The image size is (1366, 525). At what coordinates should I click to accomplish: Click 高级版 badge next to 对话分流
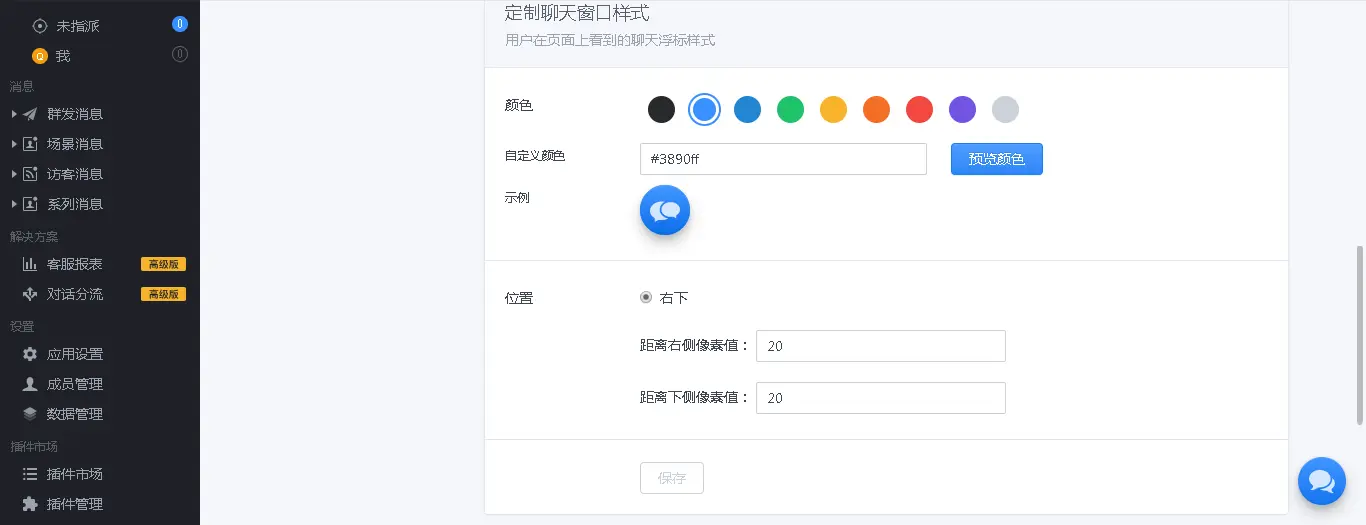[163, 294]
